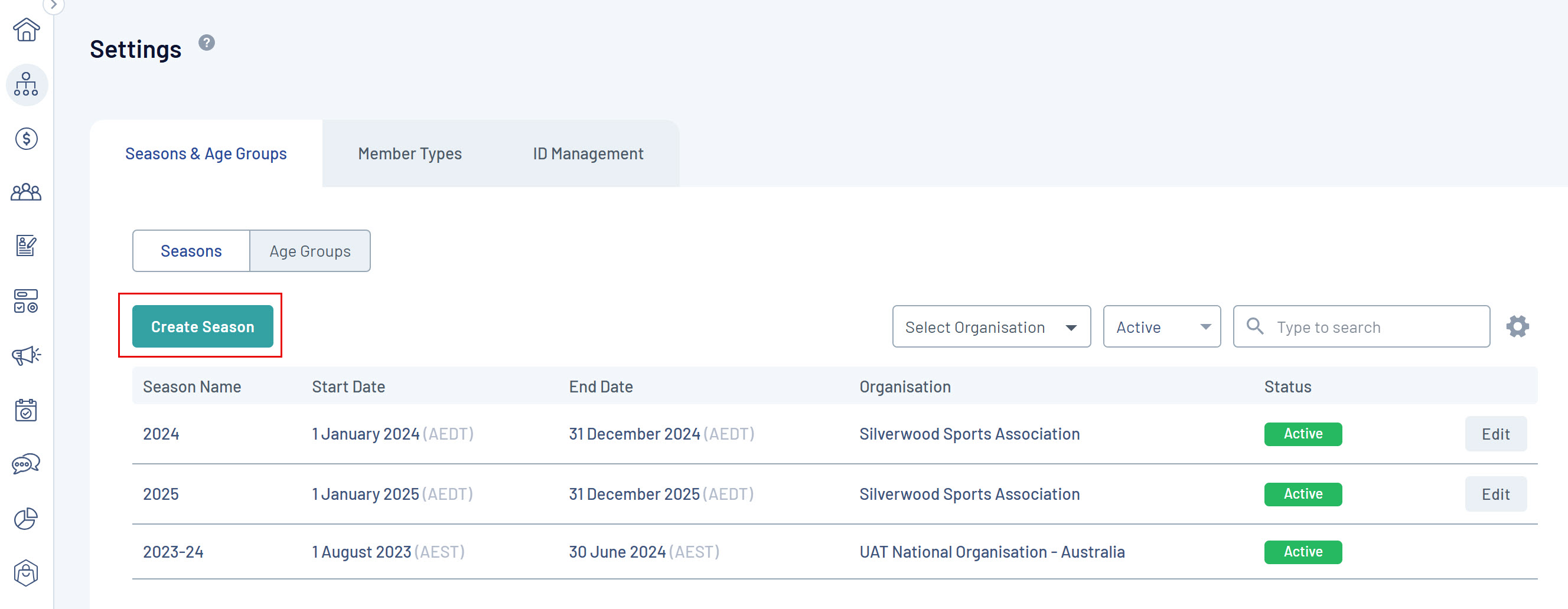Image resolution: width=1568 pixels, height=609 pixels.
Task: Switch to the Member Types tab
Action: [410, 153]
